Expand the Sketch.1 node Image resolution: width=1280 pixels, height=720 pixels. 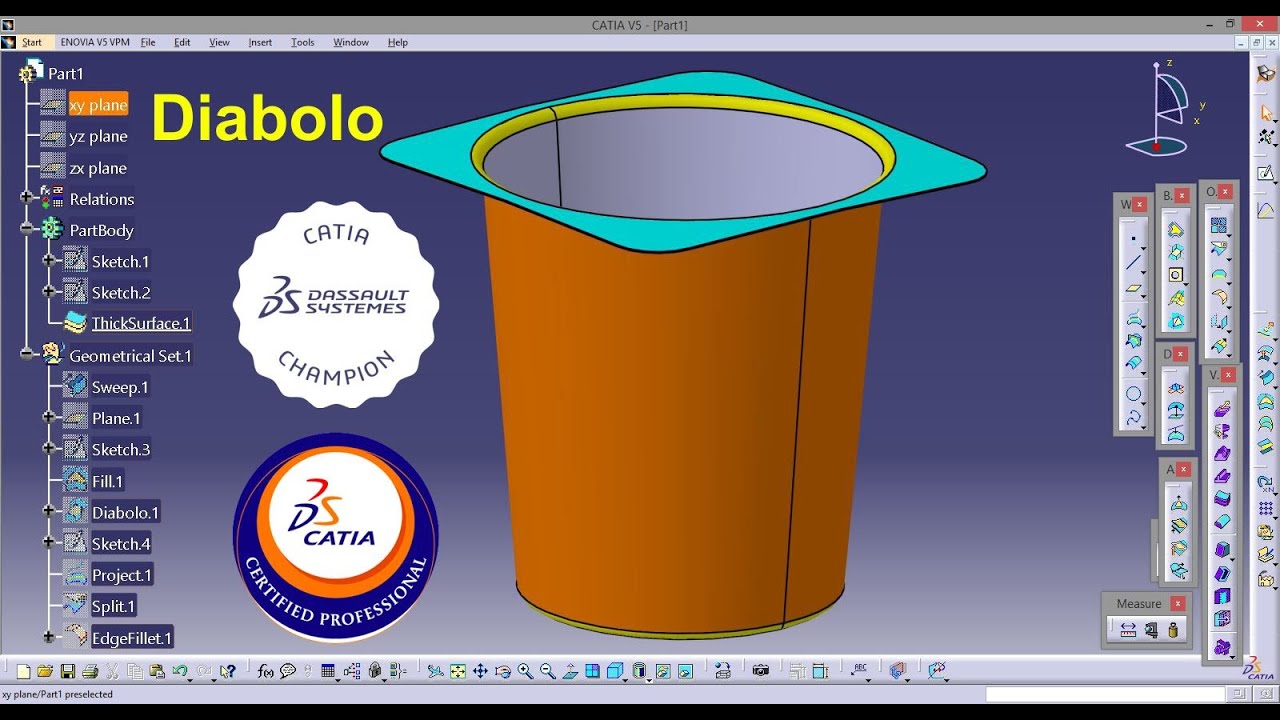[48, 260]
